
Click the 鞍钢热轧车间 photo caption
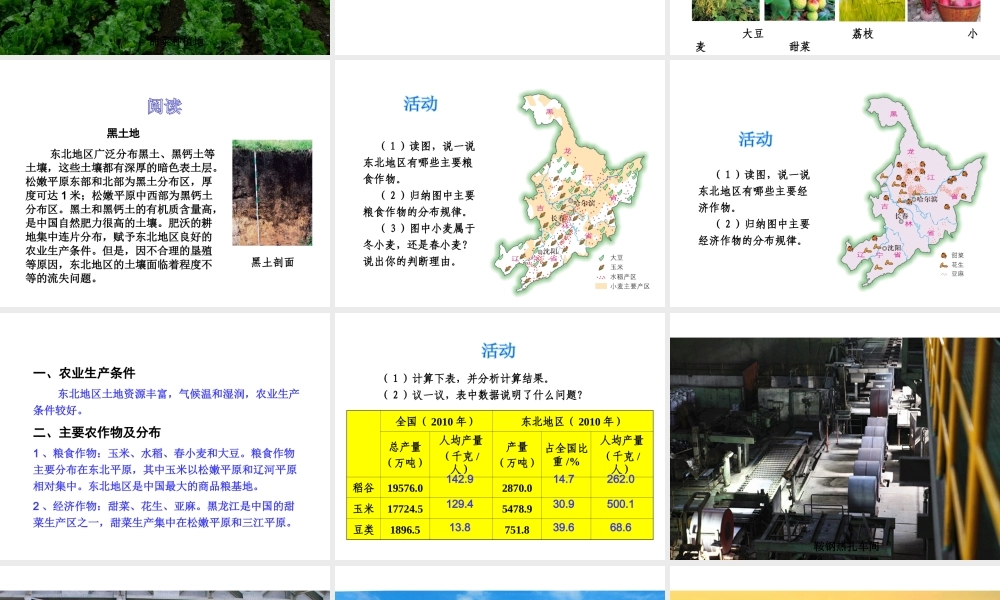point(847,546)
